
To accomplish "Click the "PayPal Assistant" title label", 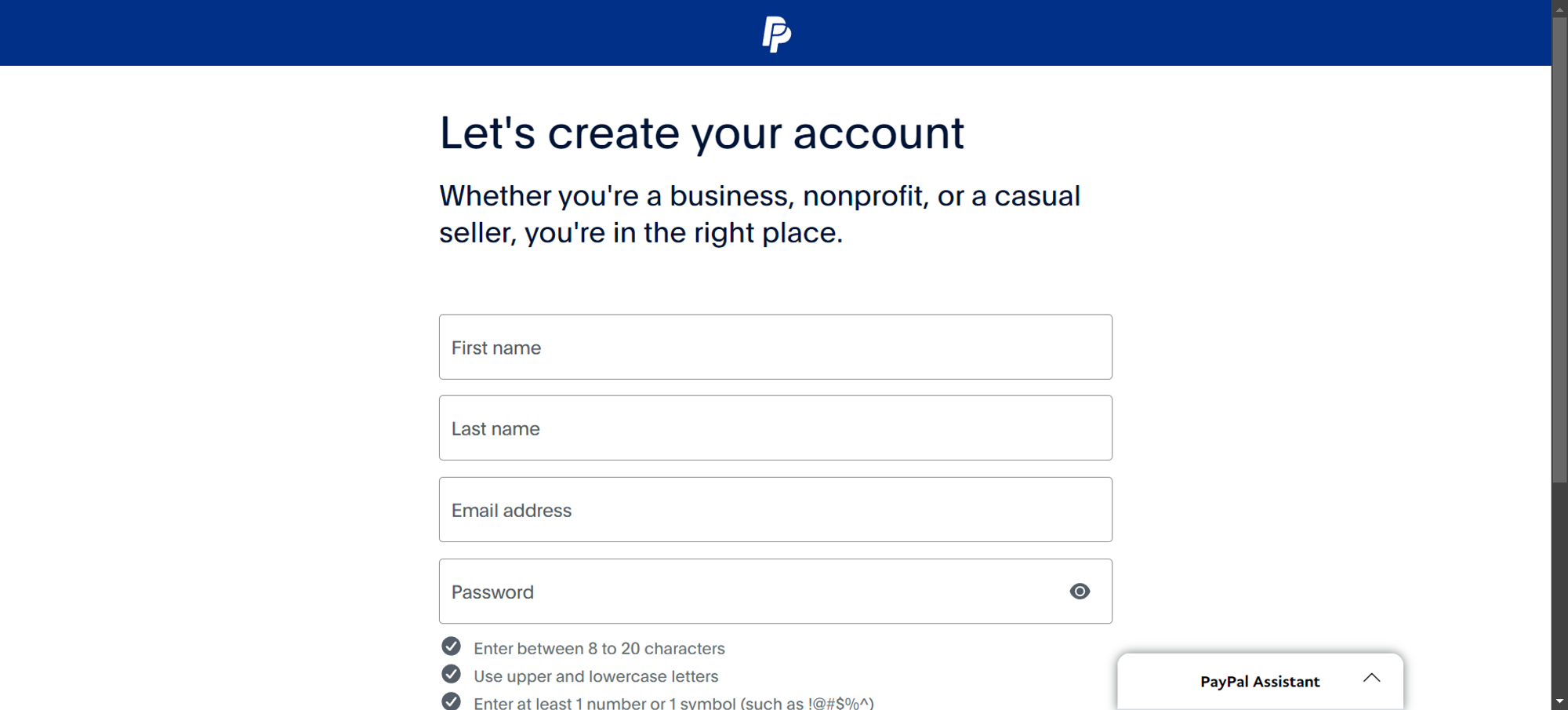I will click(x=1259, y=681).
